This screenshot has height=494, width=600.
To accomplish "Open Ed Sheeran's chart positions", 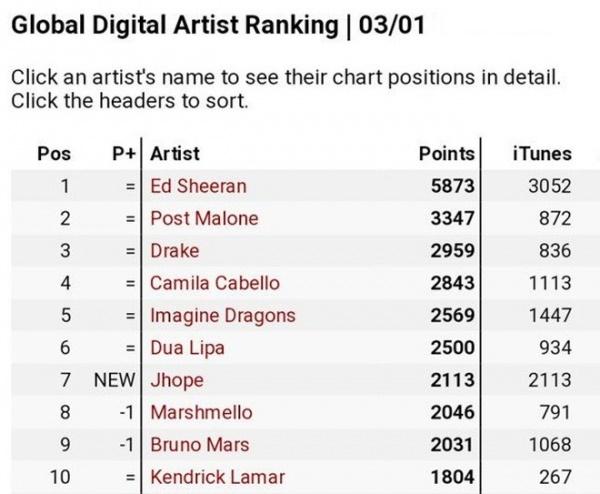I will [x=198, y=186].
